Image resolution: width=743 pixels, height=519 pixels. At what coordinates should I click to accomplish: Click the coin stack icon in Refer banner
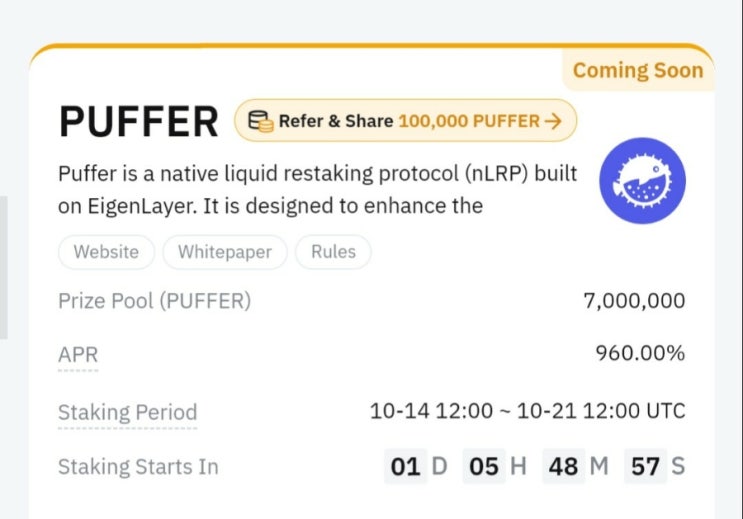pos(260,121)
